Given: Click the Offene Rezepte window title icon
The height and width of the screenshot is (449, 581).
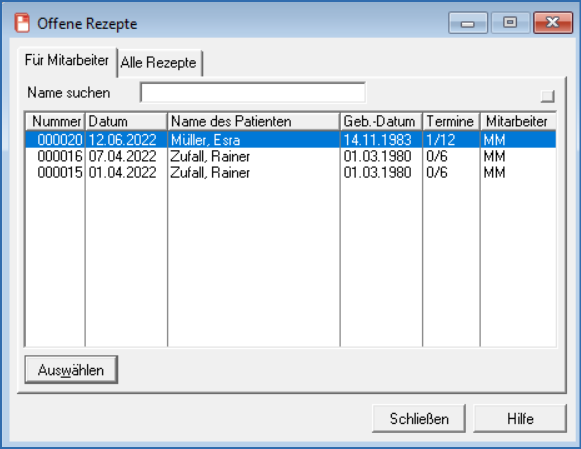Looking at the screenshot, I should (x=22, y=23).
